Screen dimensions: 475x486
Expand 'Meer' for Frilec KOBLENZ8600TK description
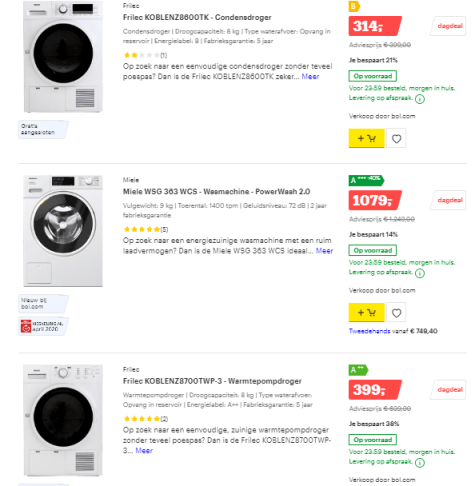pyautogui.click(x=310, y=77)
